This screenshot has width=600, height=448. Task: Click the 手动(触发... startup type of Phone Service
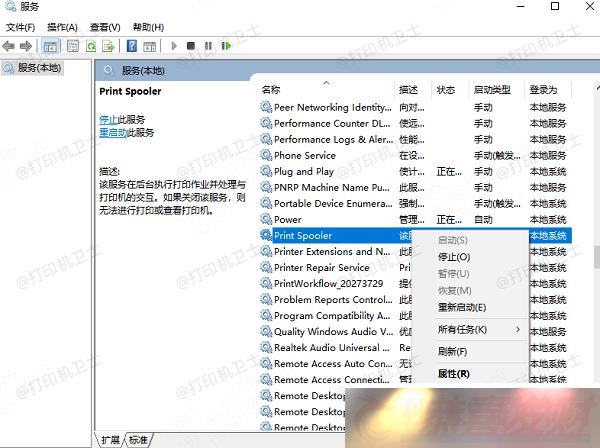497,155
